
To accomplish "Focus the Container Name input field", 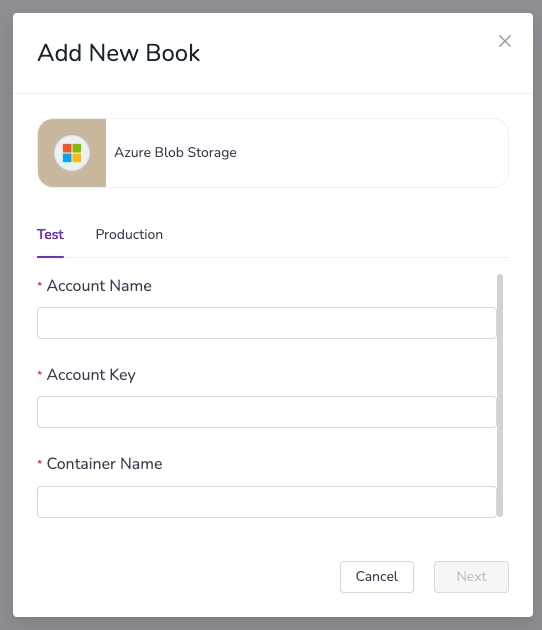I will [267, 502].
